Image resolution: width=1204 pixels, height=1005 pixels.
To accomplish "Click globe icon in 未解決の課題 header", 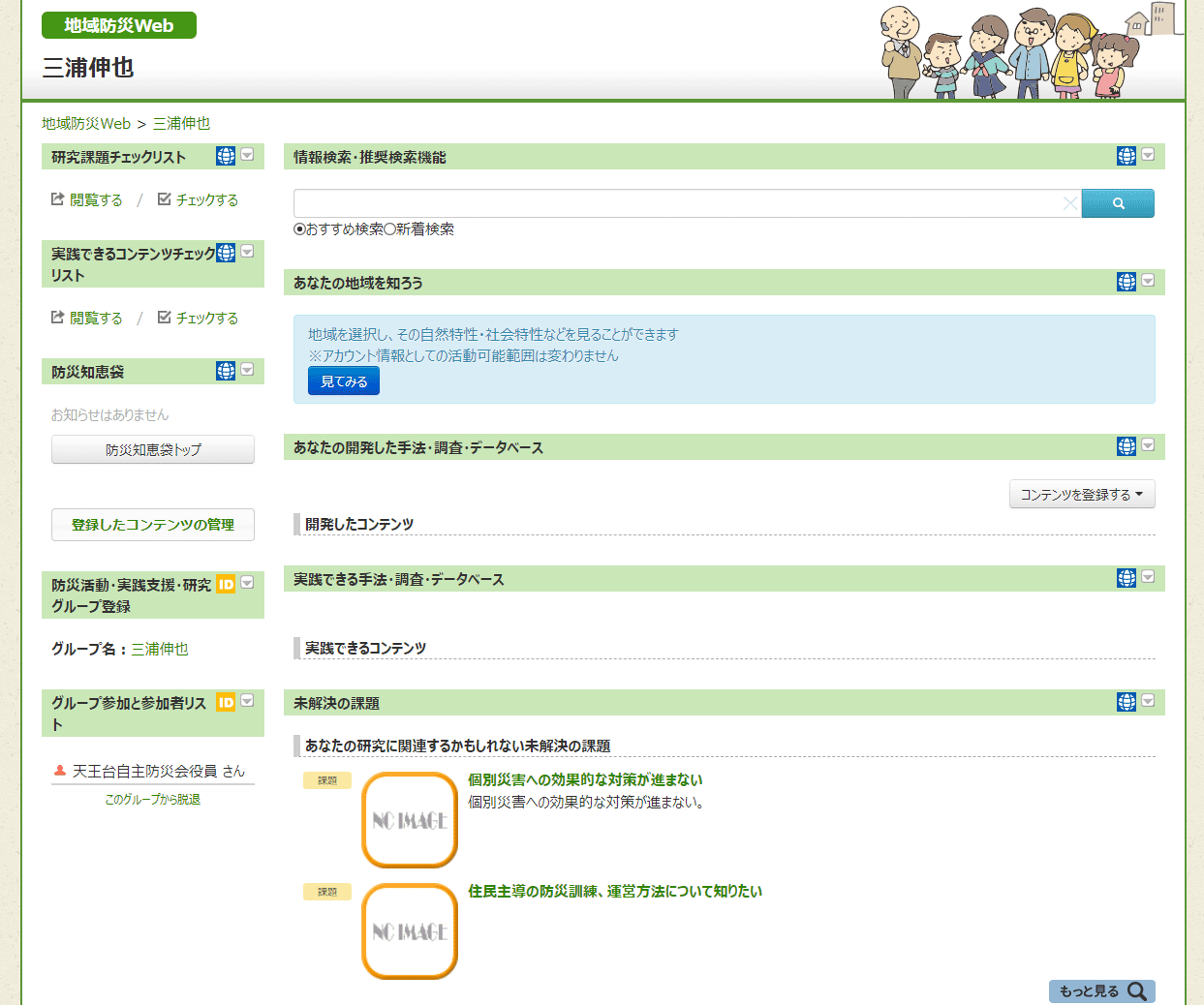I will pyautogui.click(x=1127, y=702).
